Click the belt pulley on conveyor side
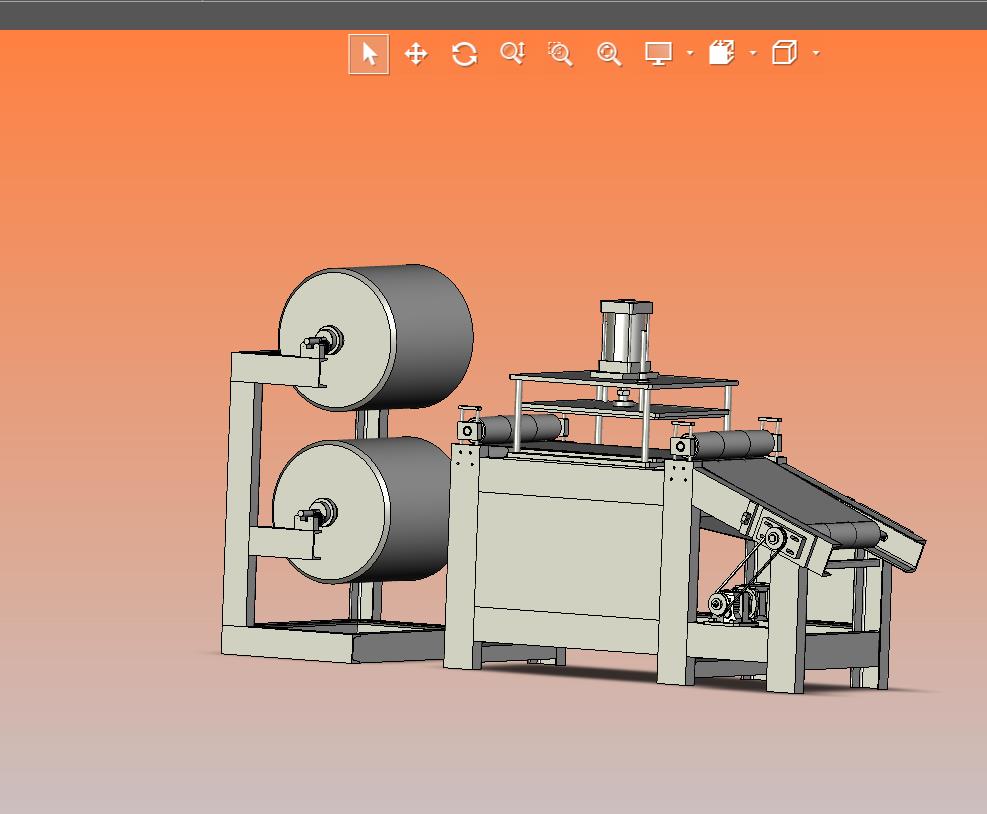Viewport: 987px width, 814px height. (x=773, y=538)
